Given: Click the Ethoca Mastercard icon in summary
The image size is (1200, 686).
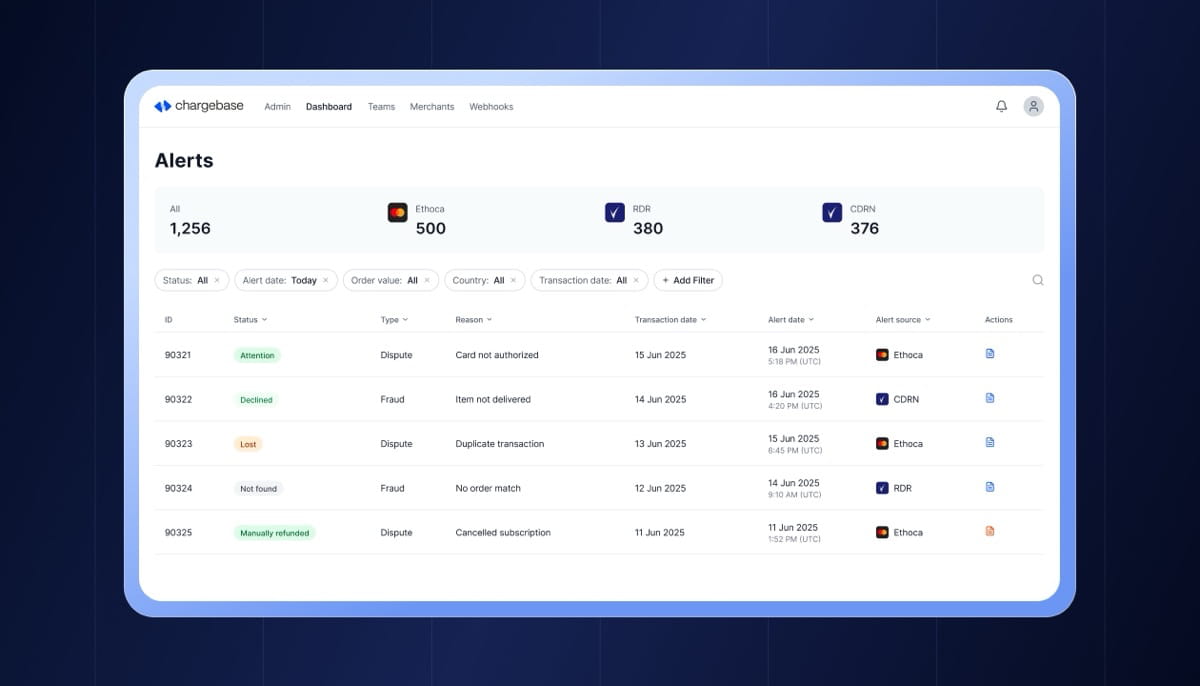Looking at the screenshot, I should tap(397, 212).
